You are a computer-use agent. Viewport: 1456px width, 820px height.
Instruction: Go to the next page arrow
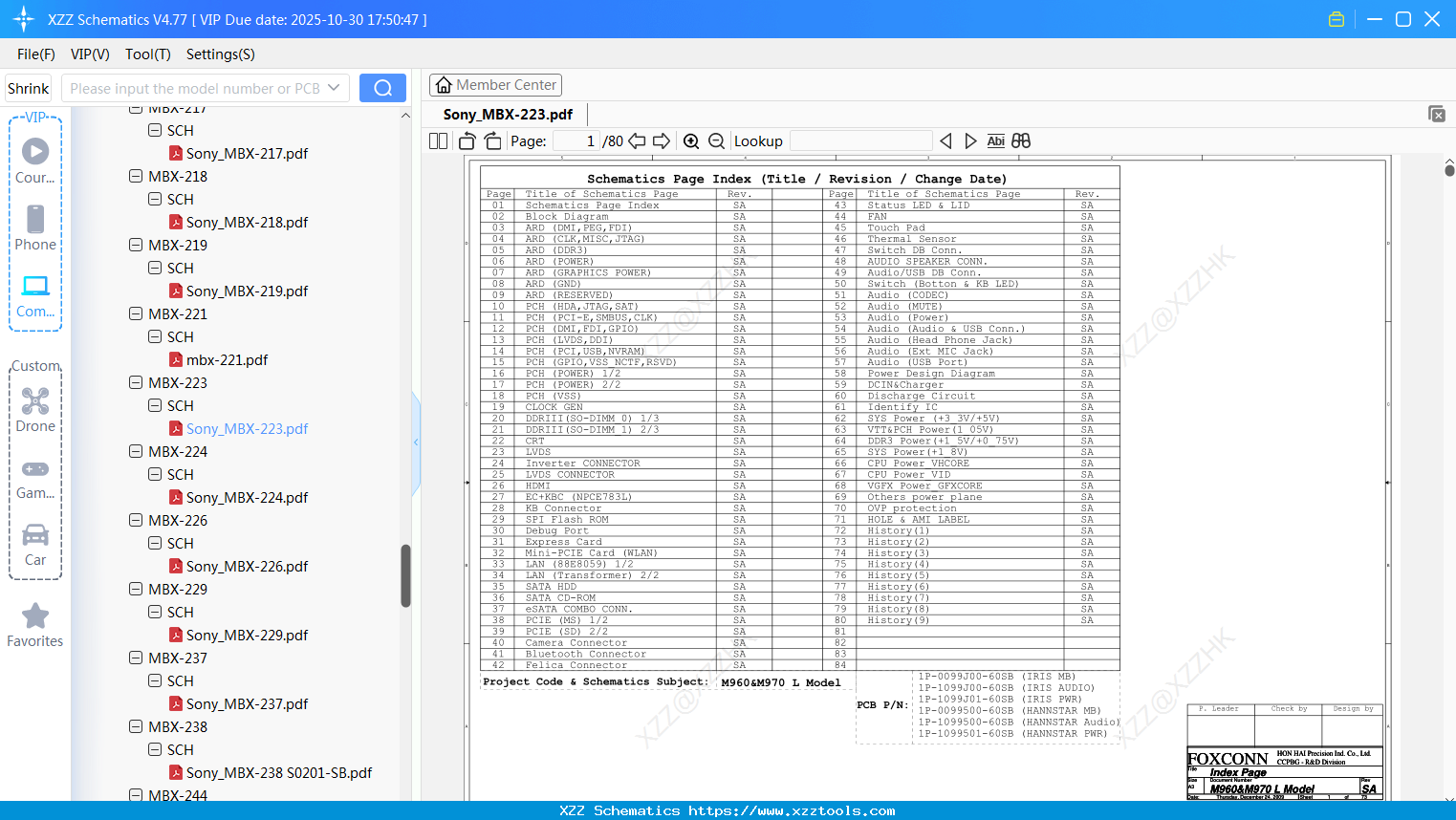click(x=662, y=141)
